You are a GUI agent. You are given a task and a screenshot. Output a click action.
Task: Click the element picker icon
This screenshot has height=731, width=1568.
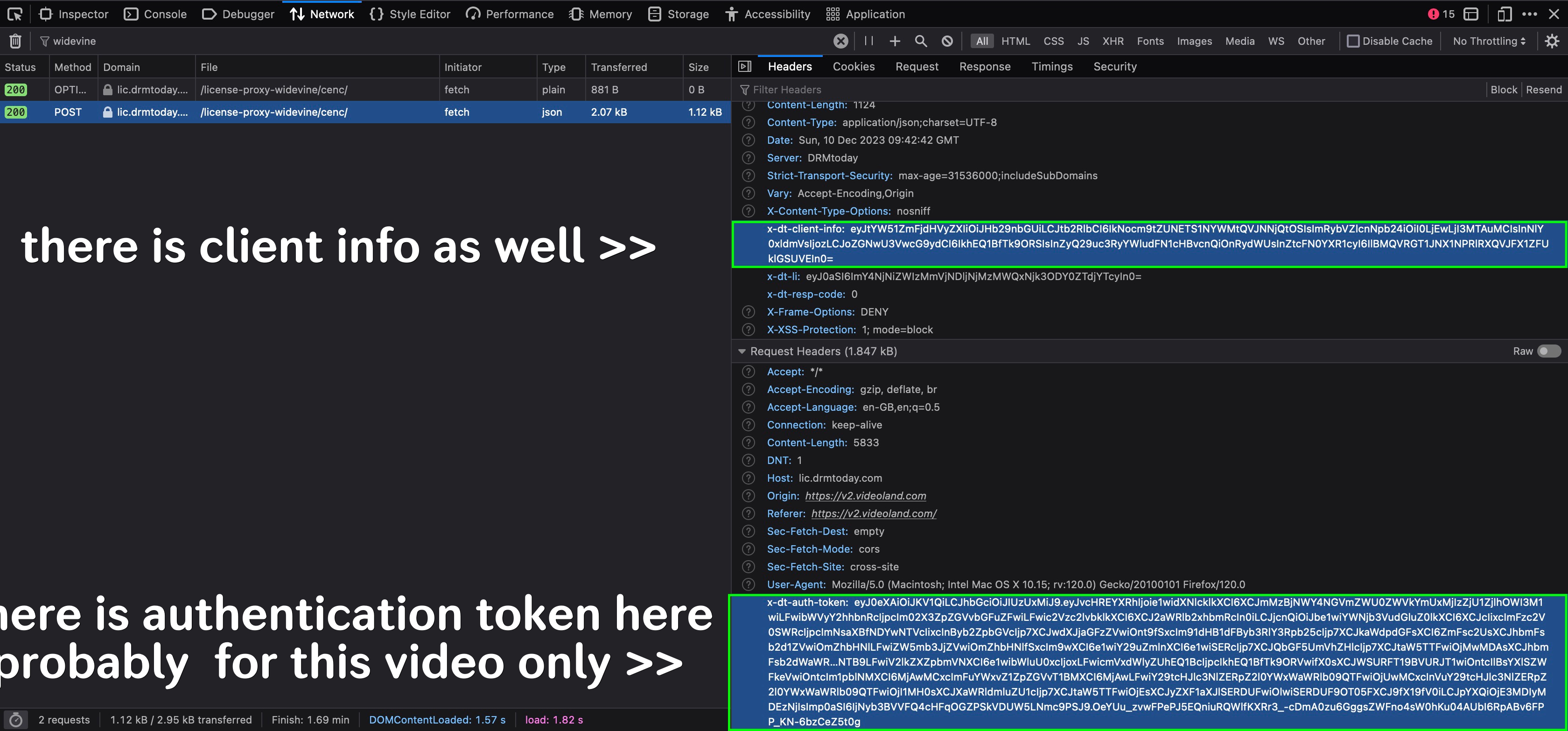14,14
